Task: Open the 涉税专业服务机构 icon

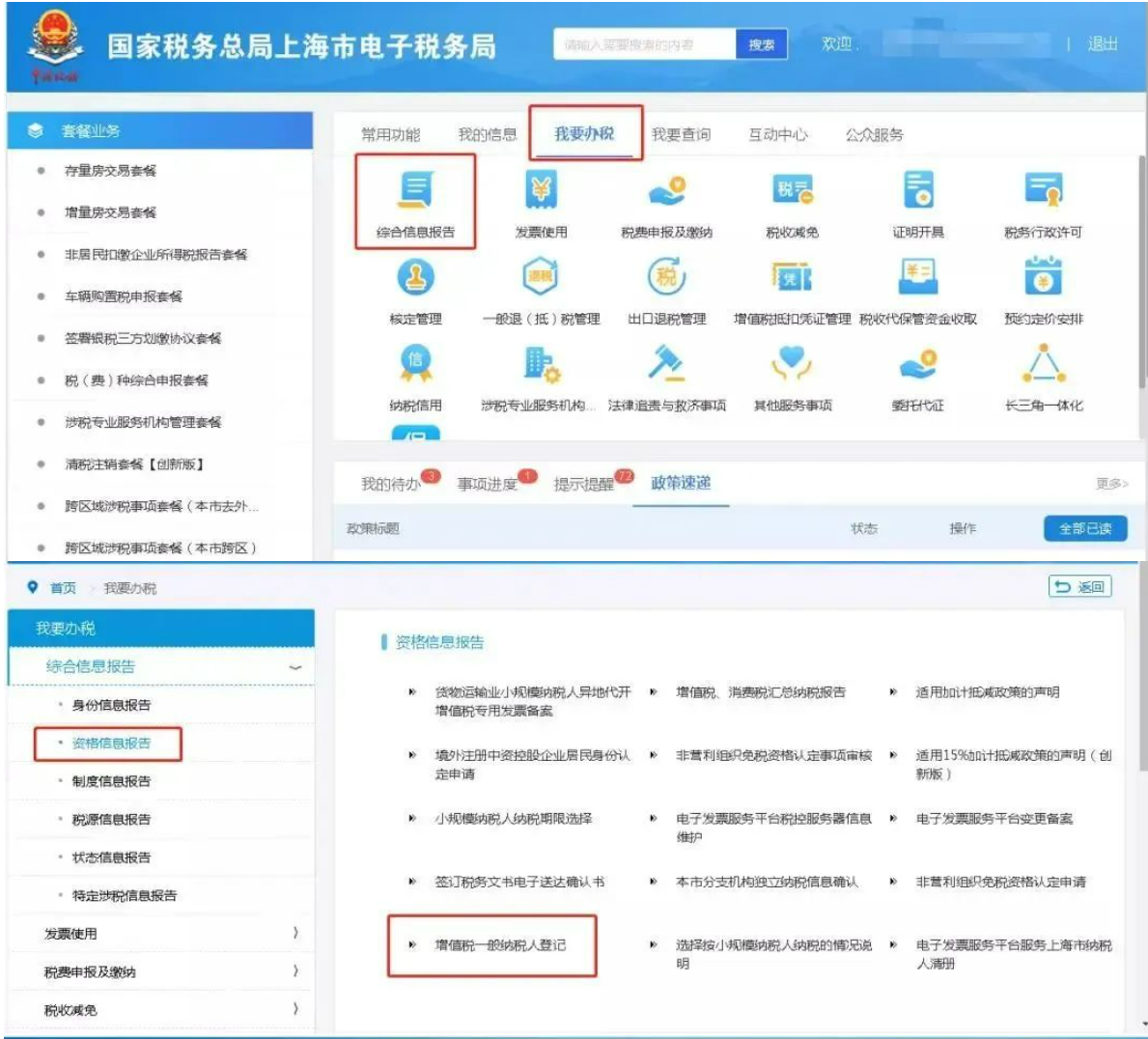Action: pos(541,363)
